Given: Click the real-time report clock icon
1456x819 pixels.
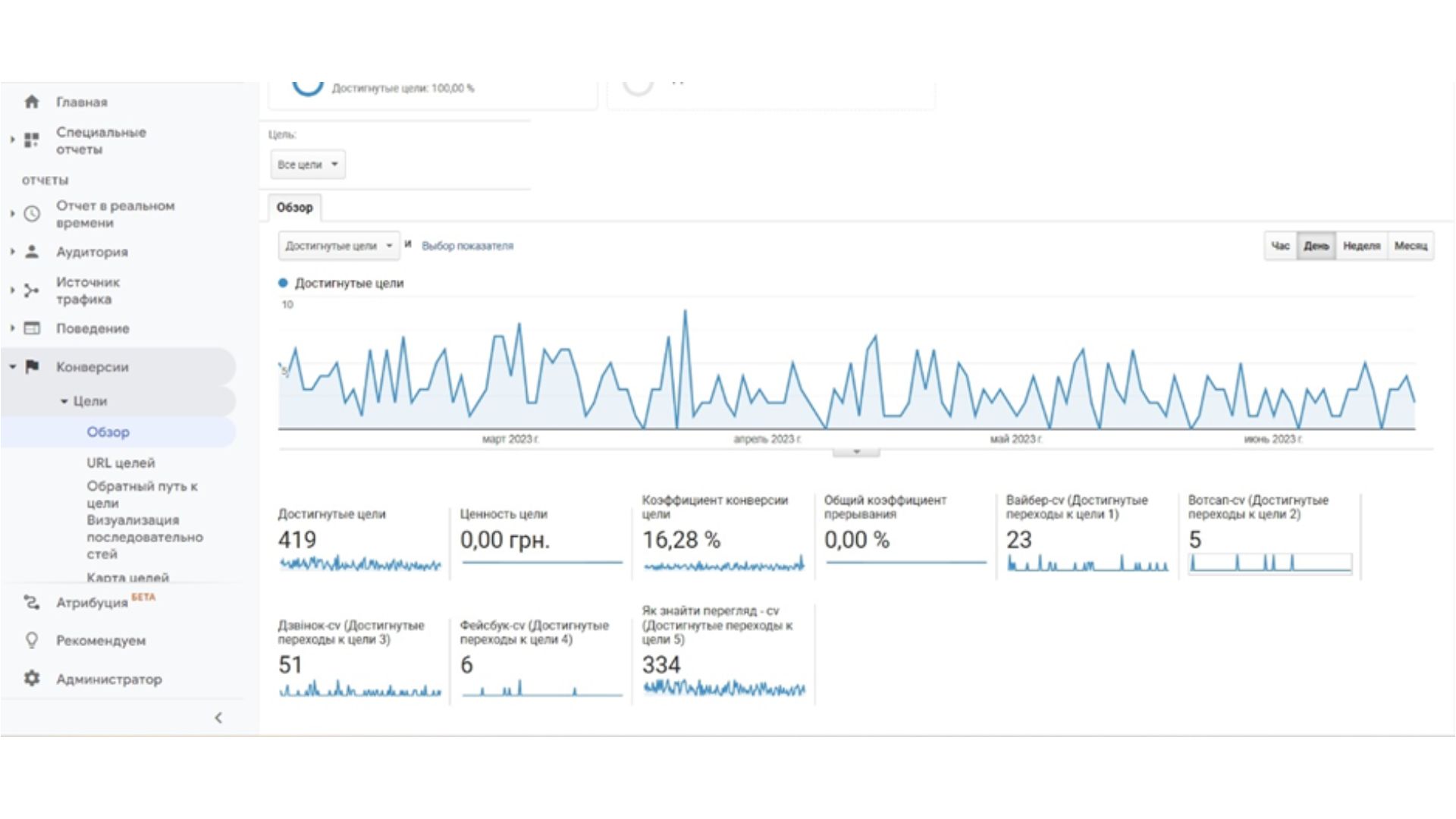Looking at the screenshot, I should [32, 214].
